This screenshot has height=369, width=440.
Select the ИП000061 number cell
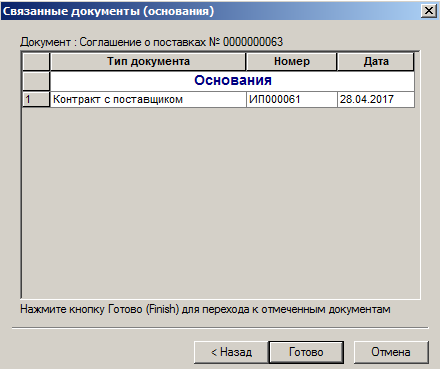click(292, 99)
